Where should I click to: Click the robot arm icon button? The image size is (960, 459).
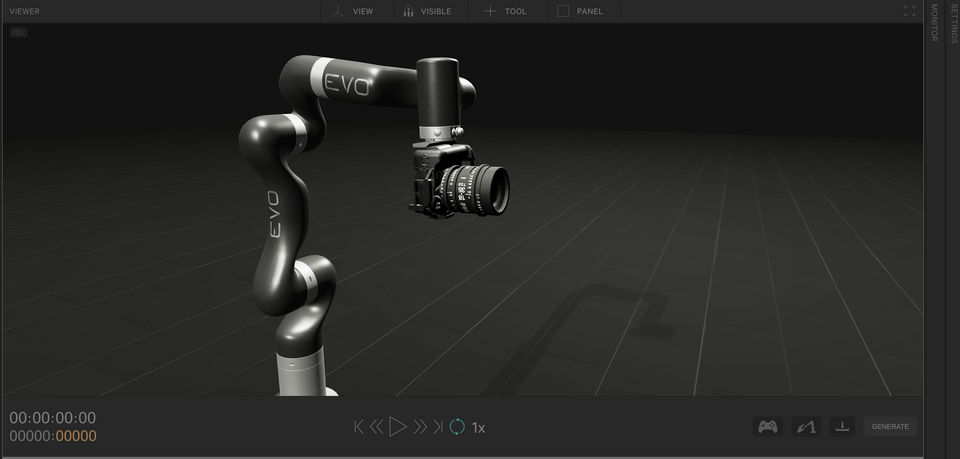[806, 427]
